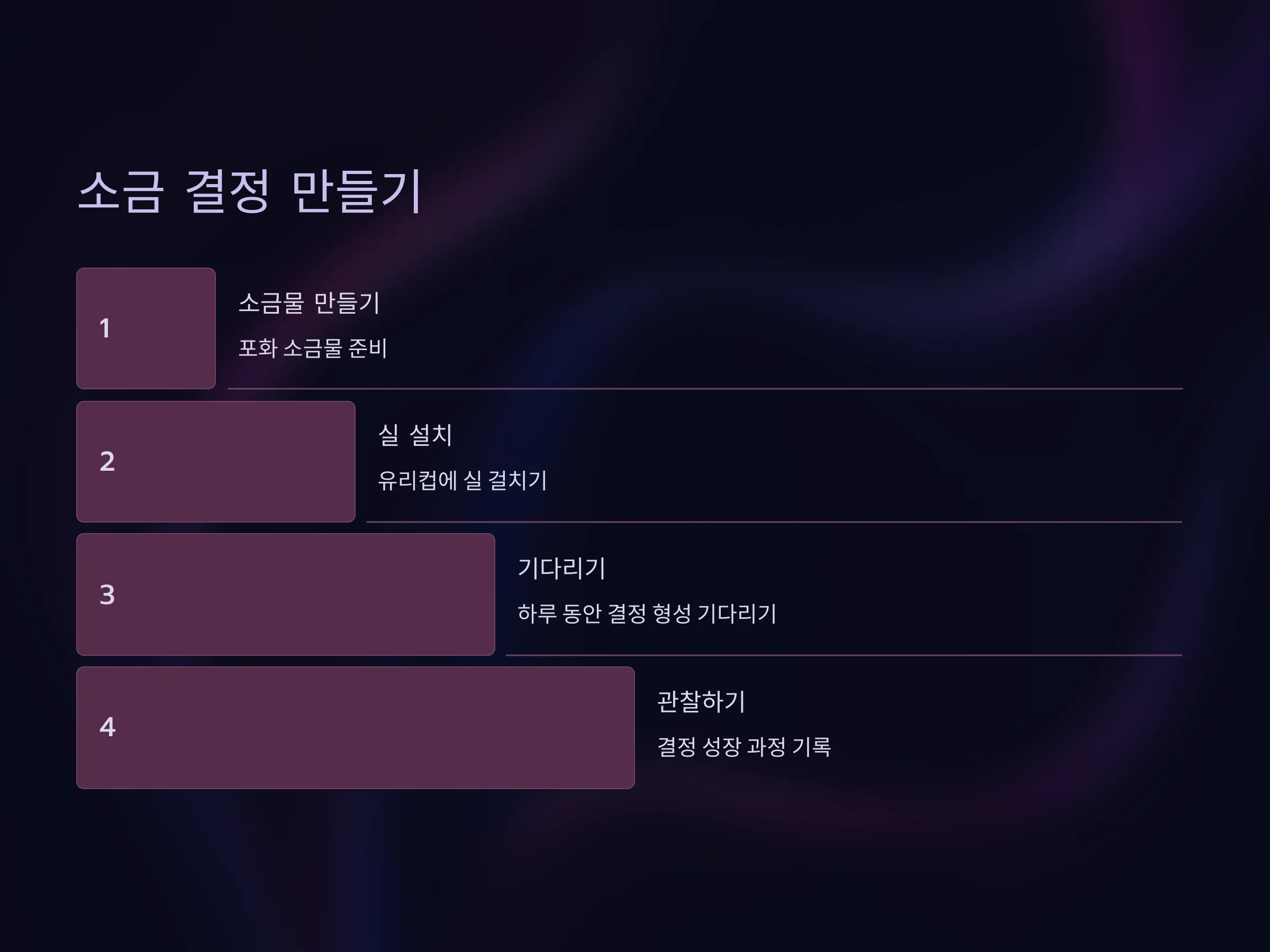Click the text 하루 동안 결정 형성 기다리기
This screenshot has width=1270, height=952.
647,614
